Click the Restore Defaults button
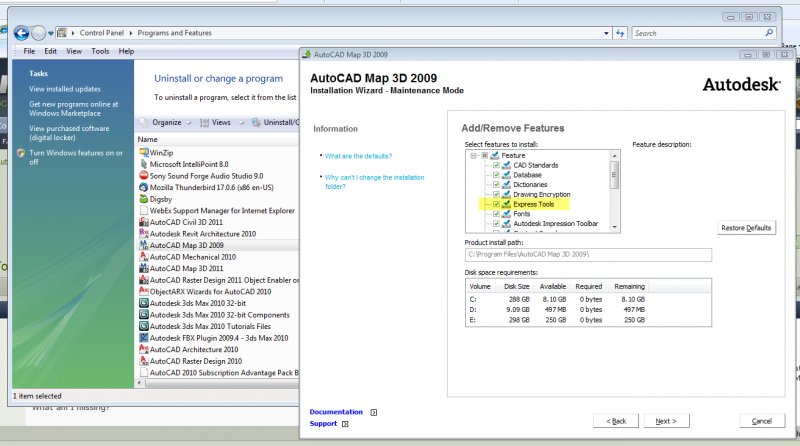The height and width of the screenshot is (446, 800). point(746,228)
